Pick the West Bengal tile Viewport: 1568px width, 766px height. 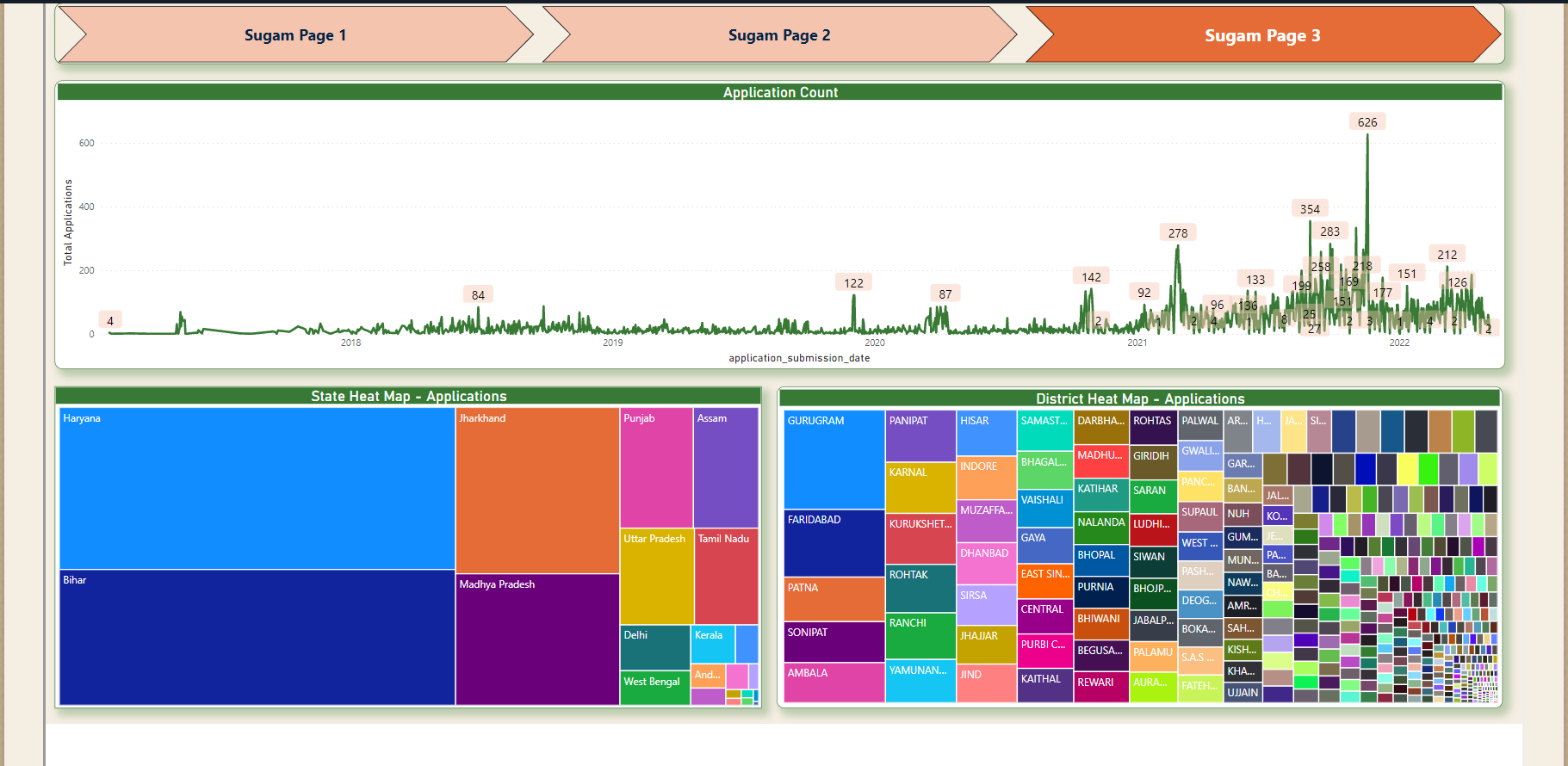point(654,689)
